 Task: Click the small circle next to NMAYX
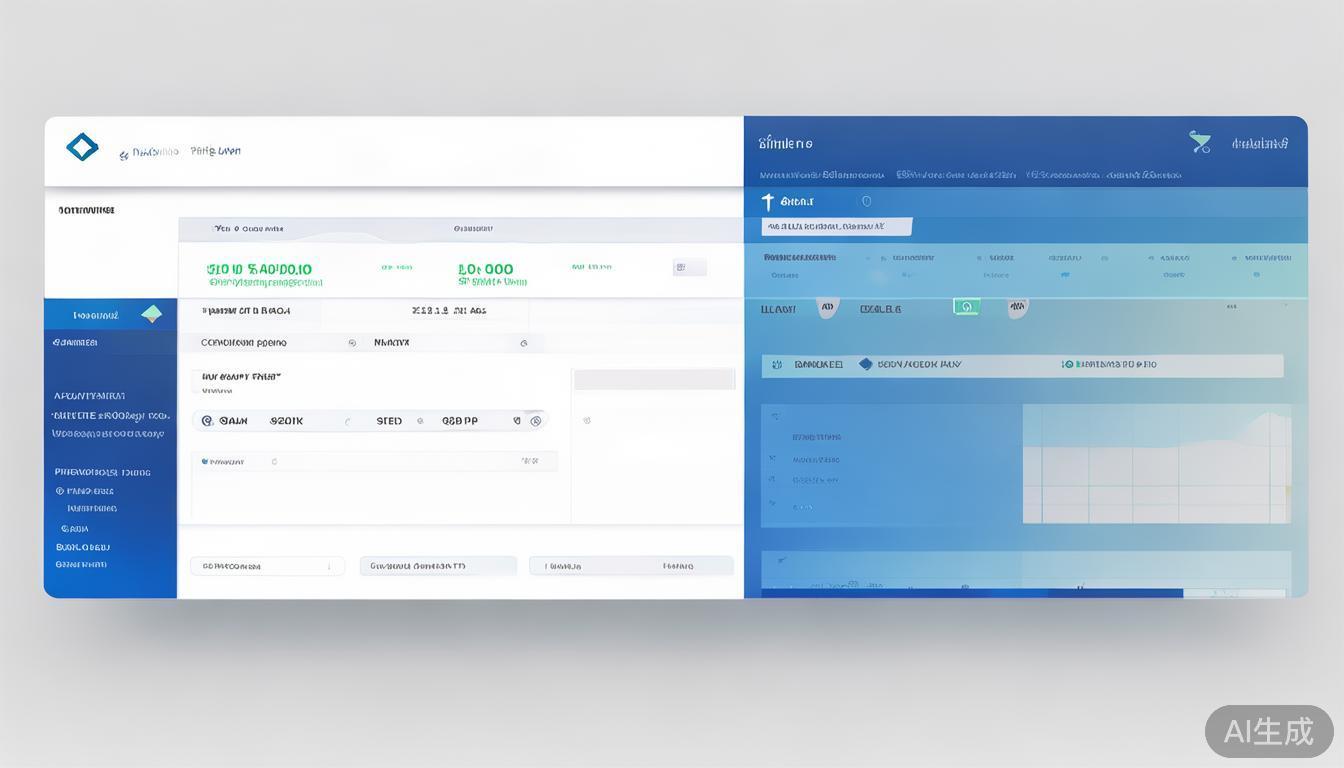click(523, 343)
